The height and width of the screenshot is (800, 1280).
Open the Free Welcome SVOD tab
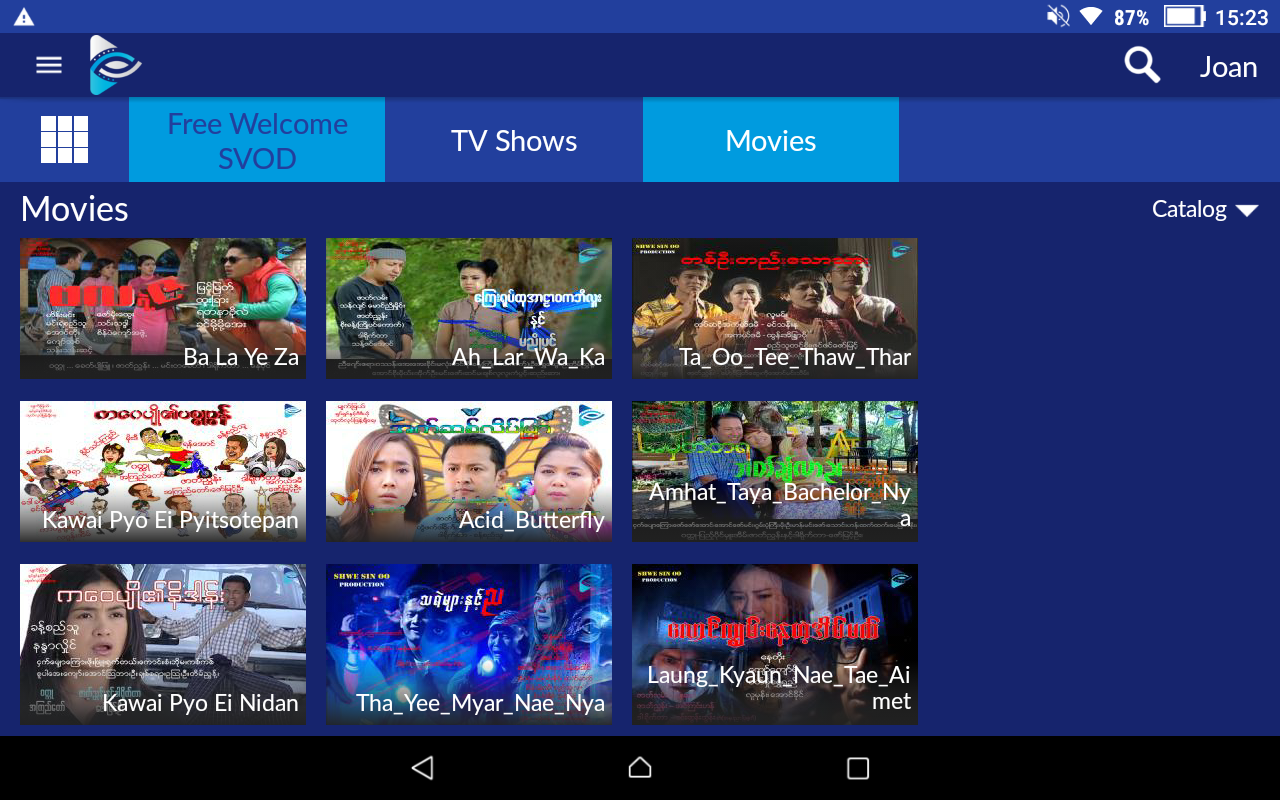coord(257,140)
